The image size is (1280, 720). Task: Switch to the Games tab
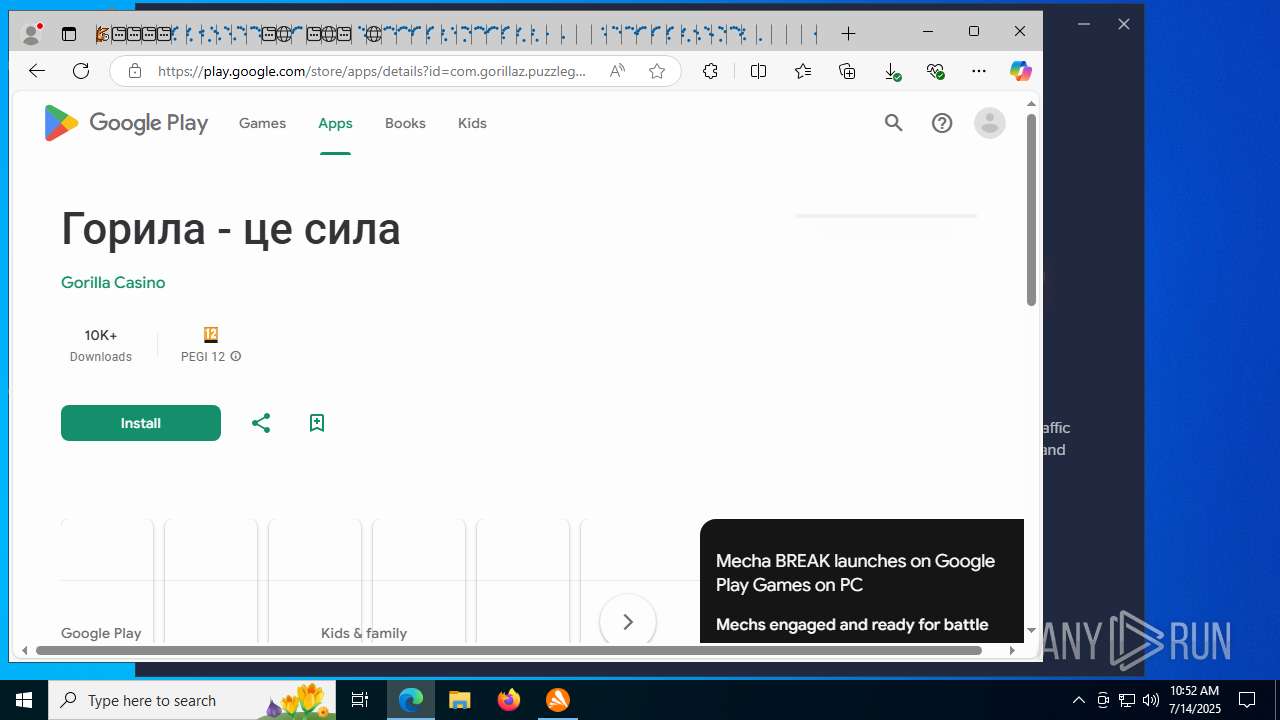point(262,123)
